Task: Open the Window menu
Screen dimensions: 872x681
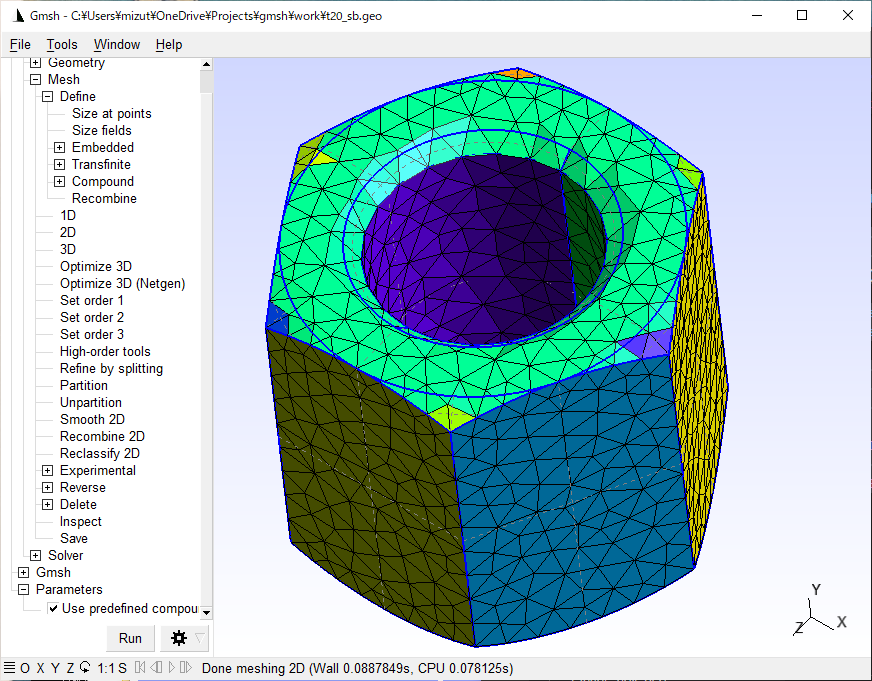Action: pyautogui.click(x=117, y=44)
